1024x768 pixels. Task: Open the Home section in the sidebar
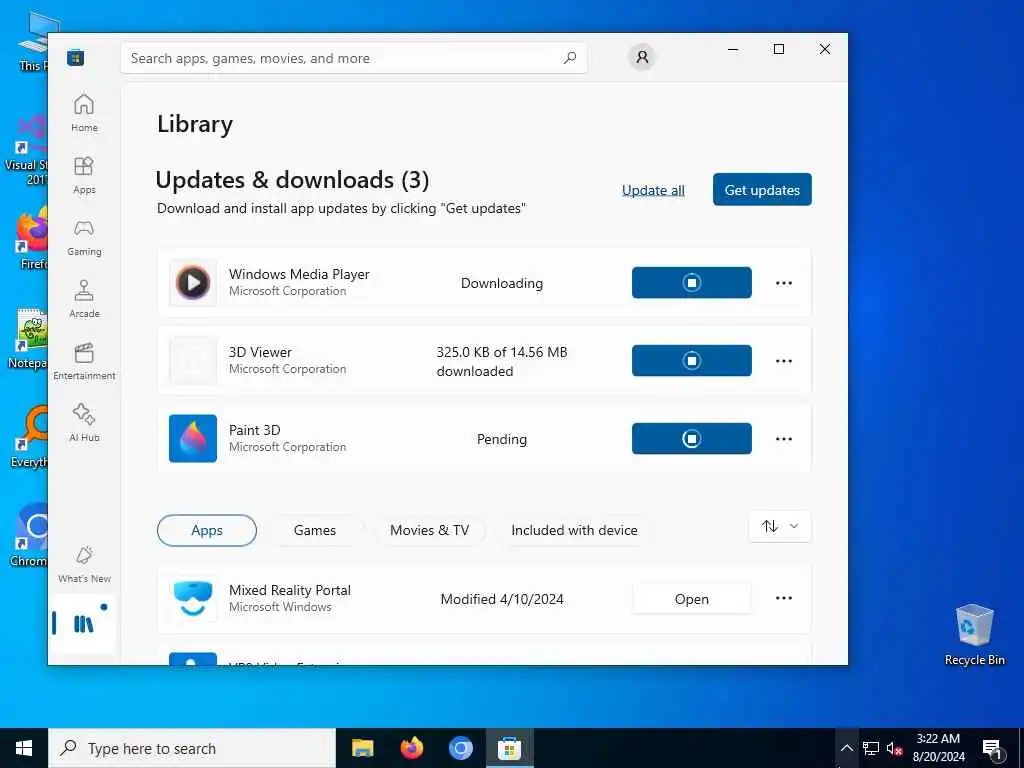click(x=84, y=113)
